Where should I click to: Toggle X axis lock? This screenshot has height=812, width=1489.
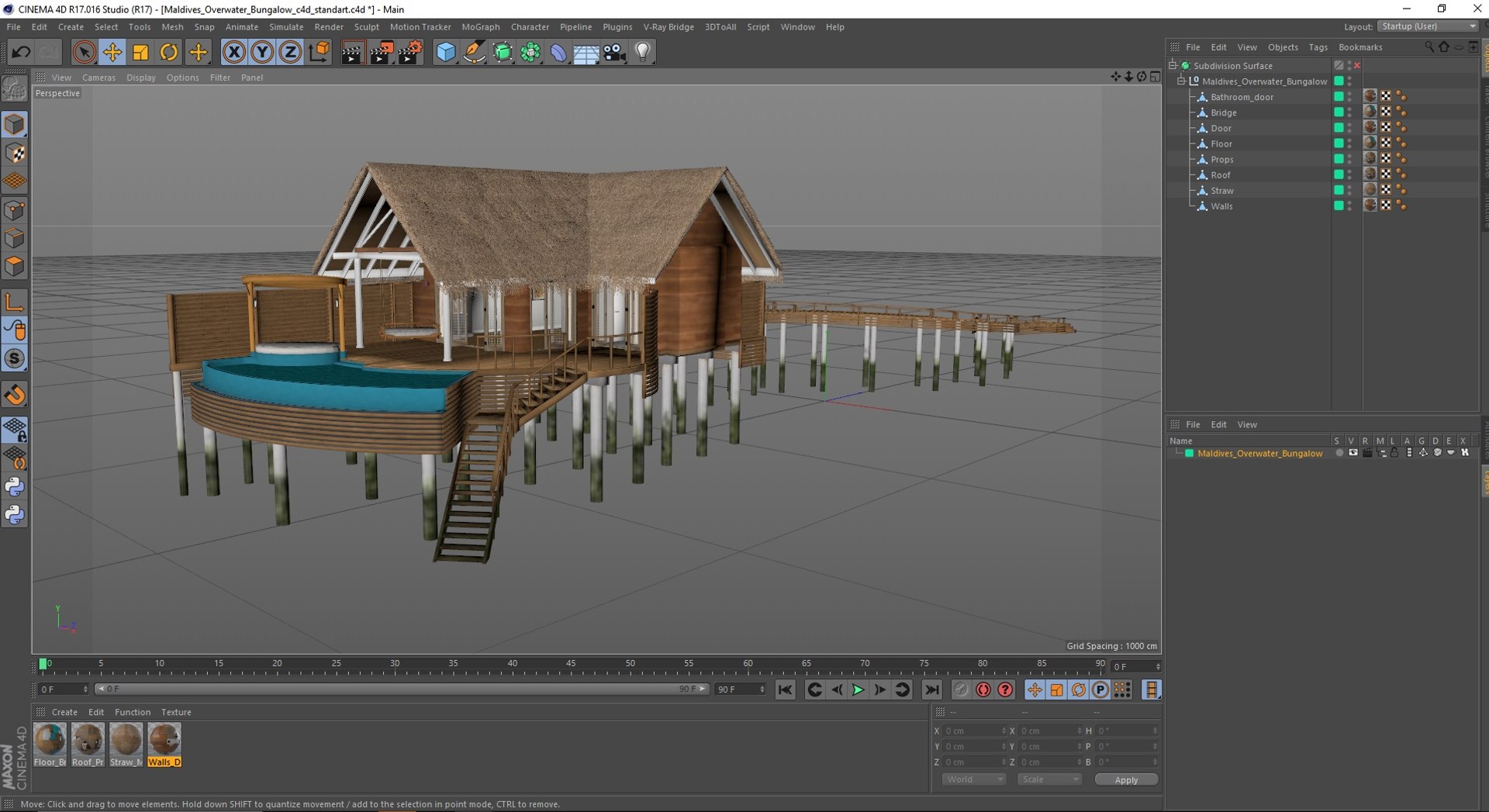point(234,52)
